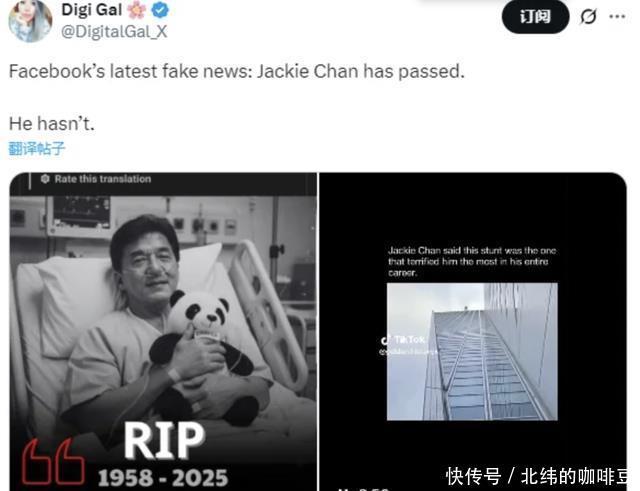Click the Rate this translation gear icon
640x491 pixels.
pyautogui.click(x=45, y=179)
